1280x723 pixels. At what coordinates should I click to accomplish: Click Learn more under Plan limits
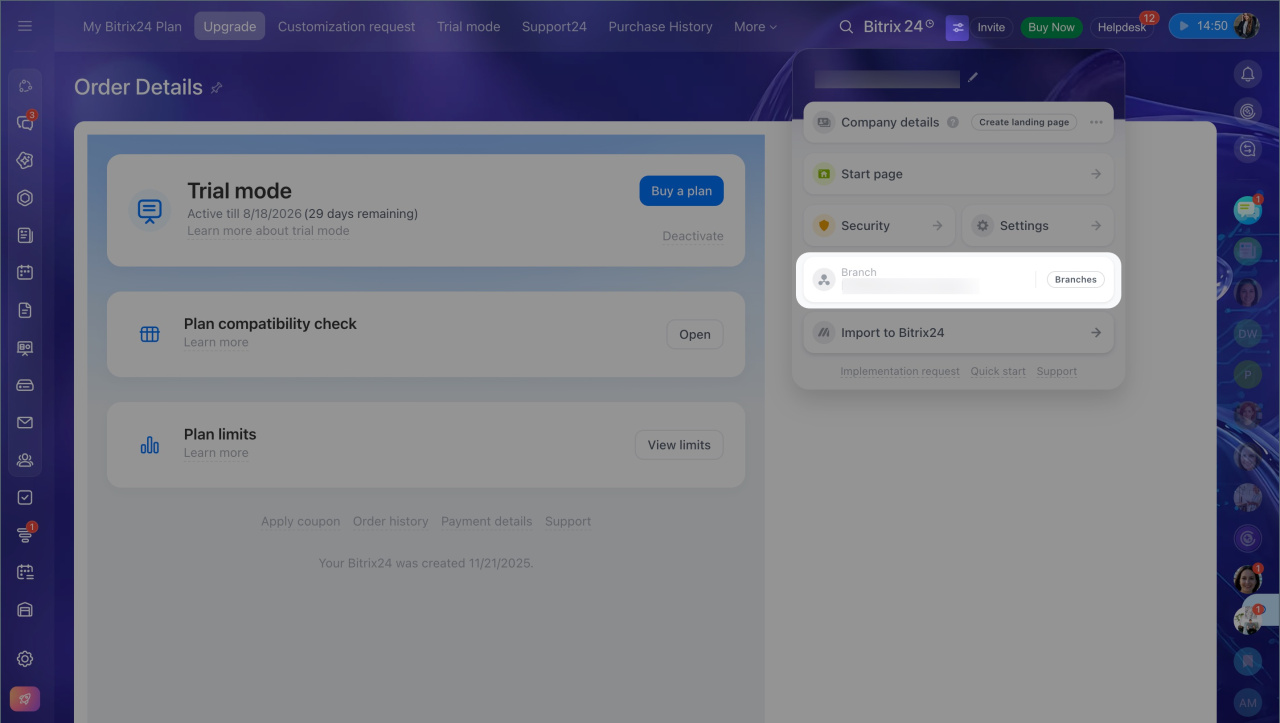(216, 453)
